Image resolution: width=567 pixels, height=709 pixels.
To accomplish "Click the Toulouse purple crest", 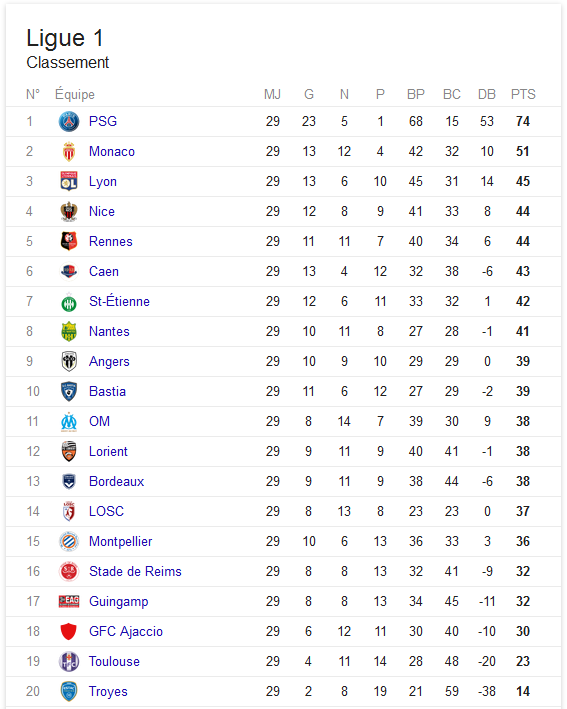I will tap(69, 662).
